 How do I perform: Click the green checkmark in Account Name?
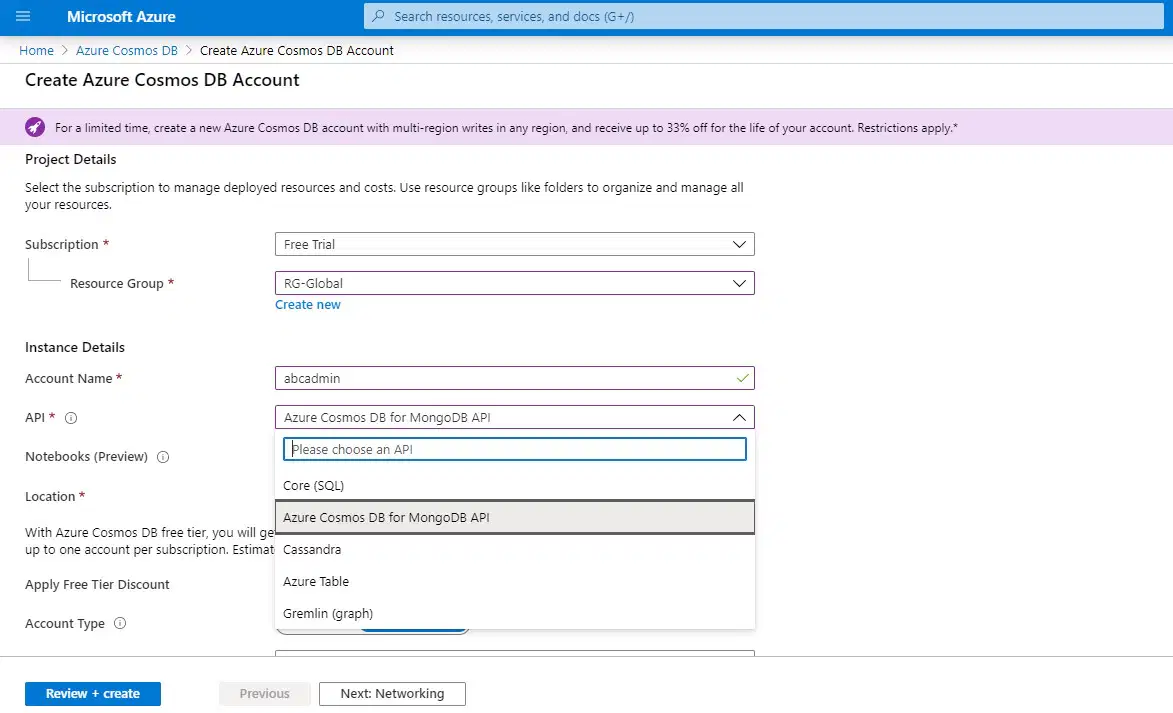(742, 379)
